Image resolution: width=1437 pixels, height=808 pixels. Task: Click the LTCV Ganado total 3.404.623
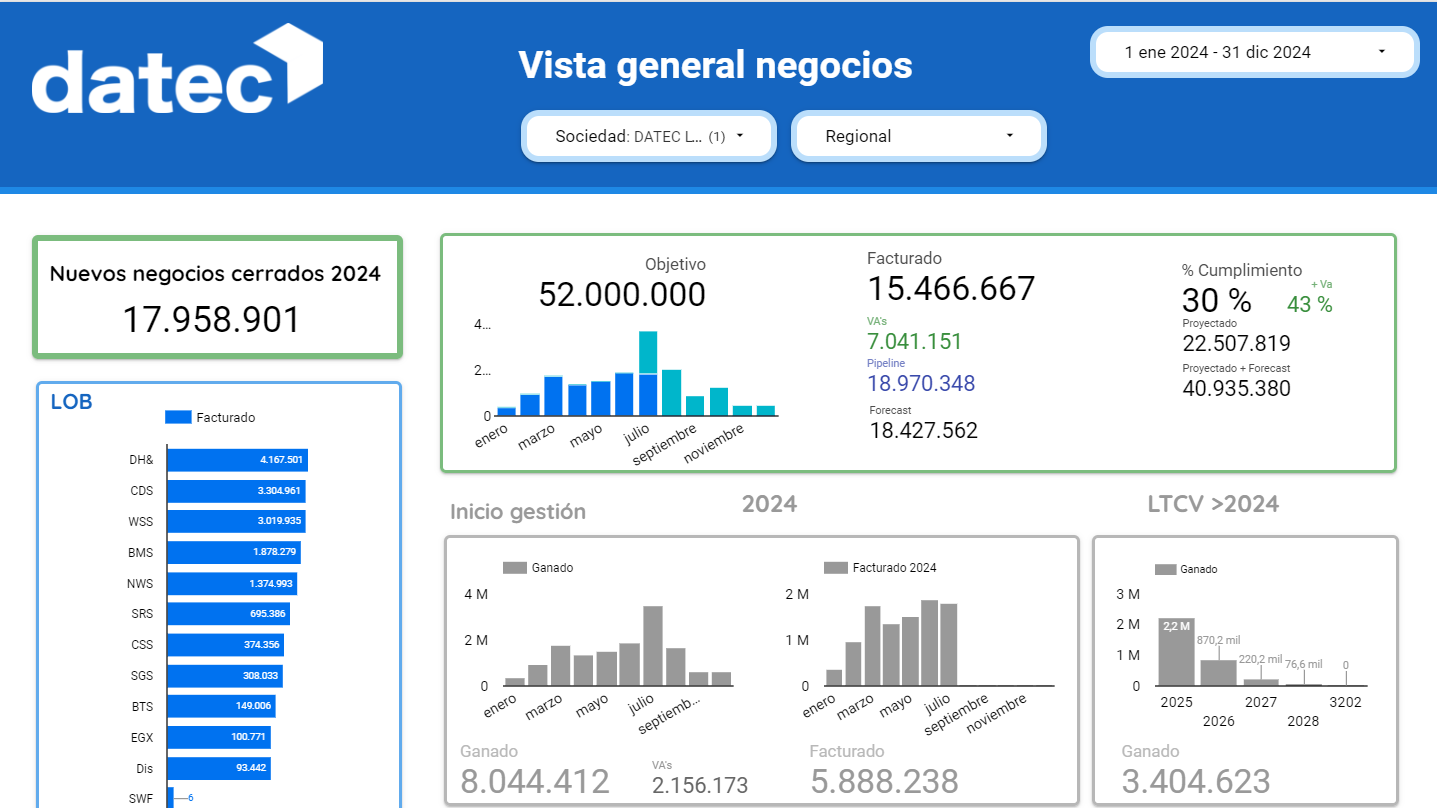click(x=1196, y=781)
